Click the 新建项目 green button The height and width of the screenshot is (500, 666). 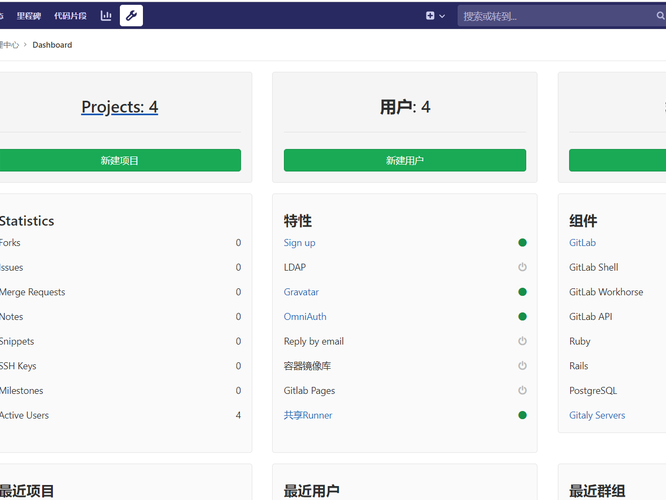(120, 160)
